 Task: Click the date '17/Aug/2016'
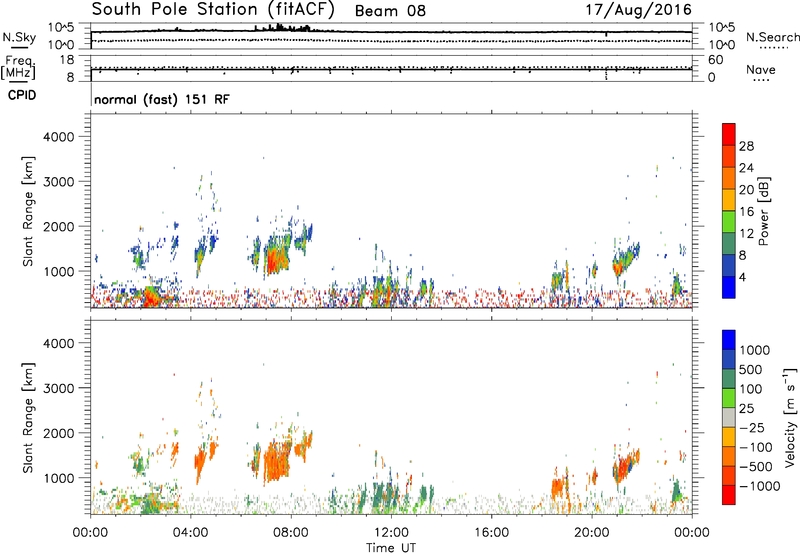pyautogui.click(x=638, y=10)
